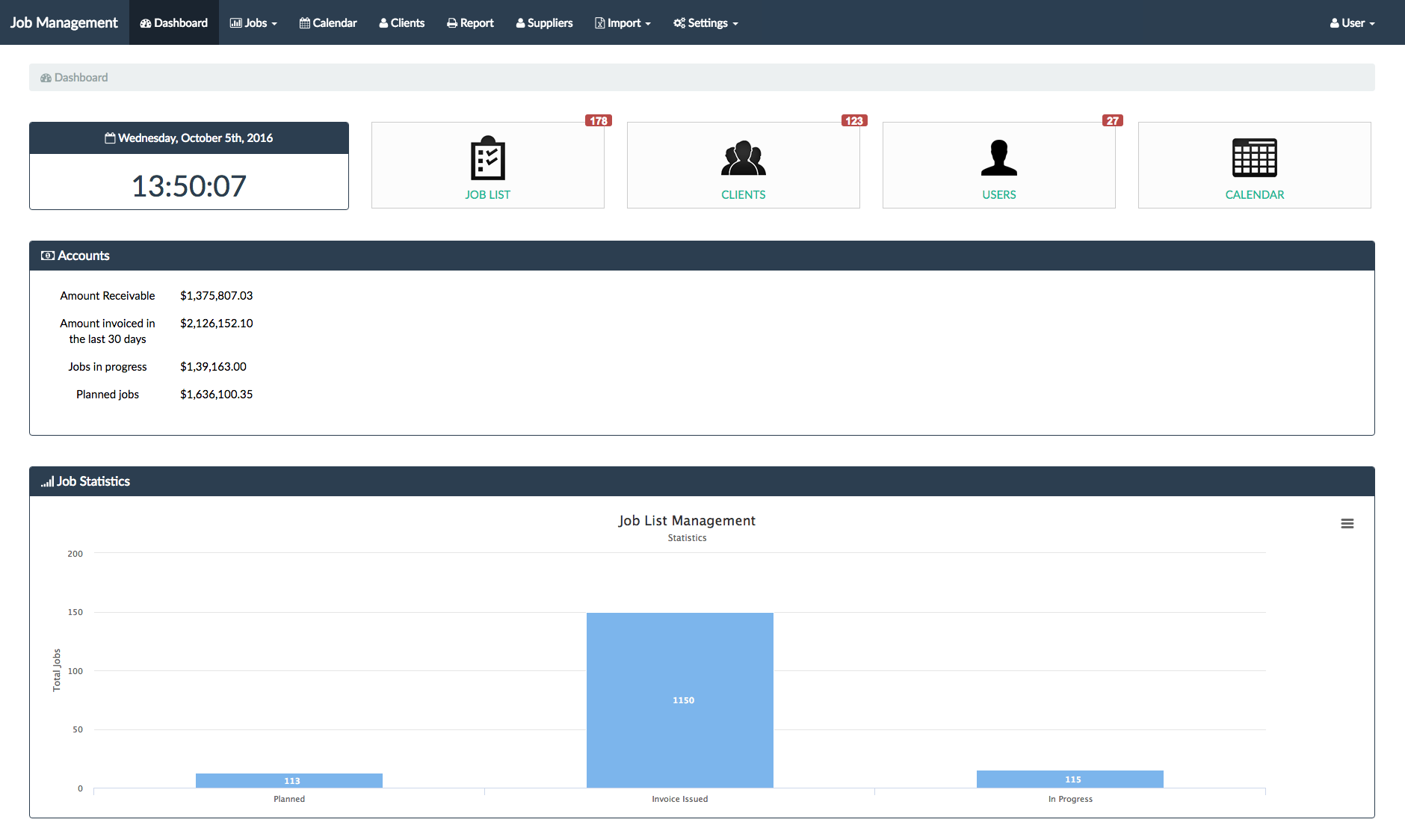Open the User account dropdown
Screen dimensions: 1405x840
[x=1352, y=23]
